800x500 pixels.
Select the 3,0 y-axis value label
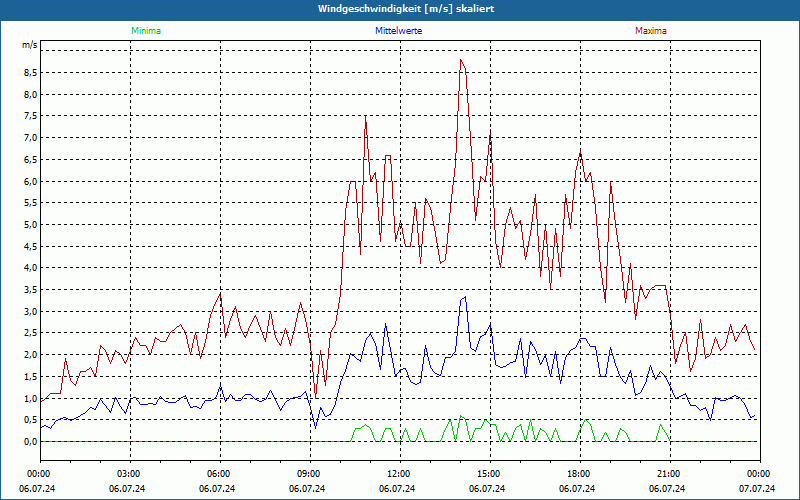pyautogui.click(x=29, y=312)
